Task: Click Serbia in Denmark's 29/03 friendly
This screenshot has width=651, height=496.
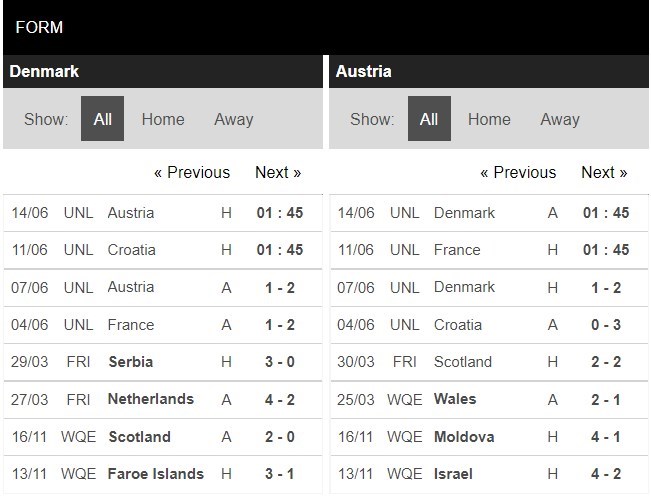Action: (x=131, y=362)
